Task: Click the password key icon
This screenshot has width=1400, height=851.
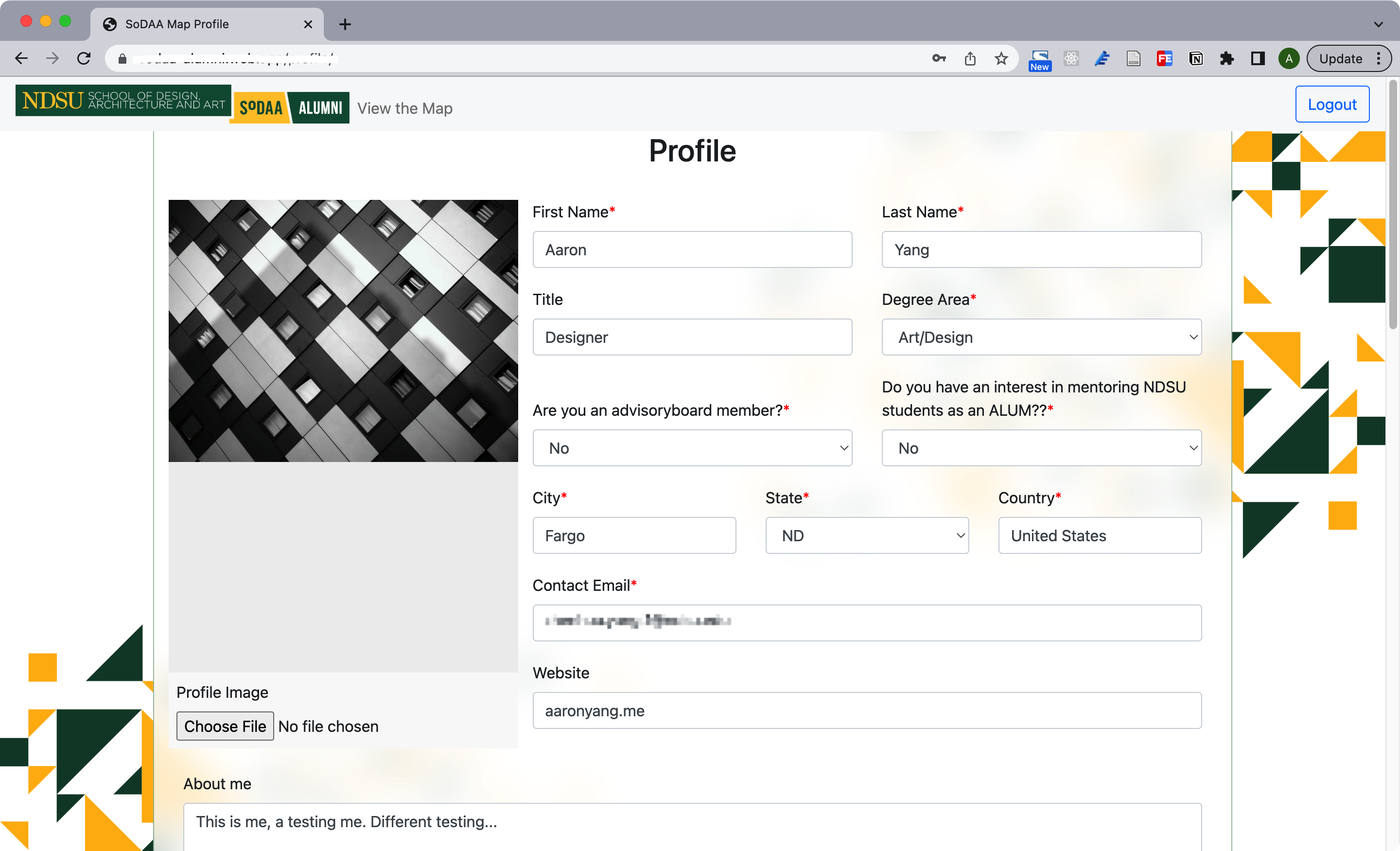Action: (x=939, y=58)
